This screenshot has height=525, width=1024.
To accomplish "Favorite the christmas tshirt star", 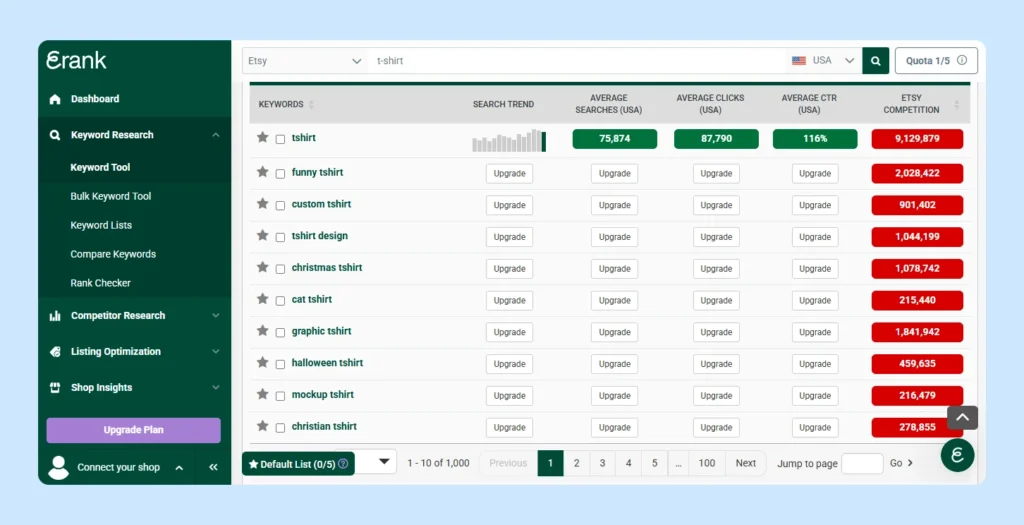I will coord(263,267).
